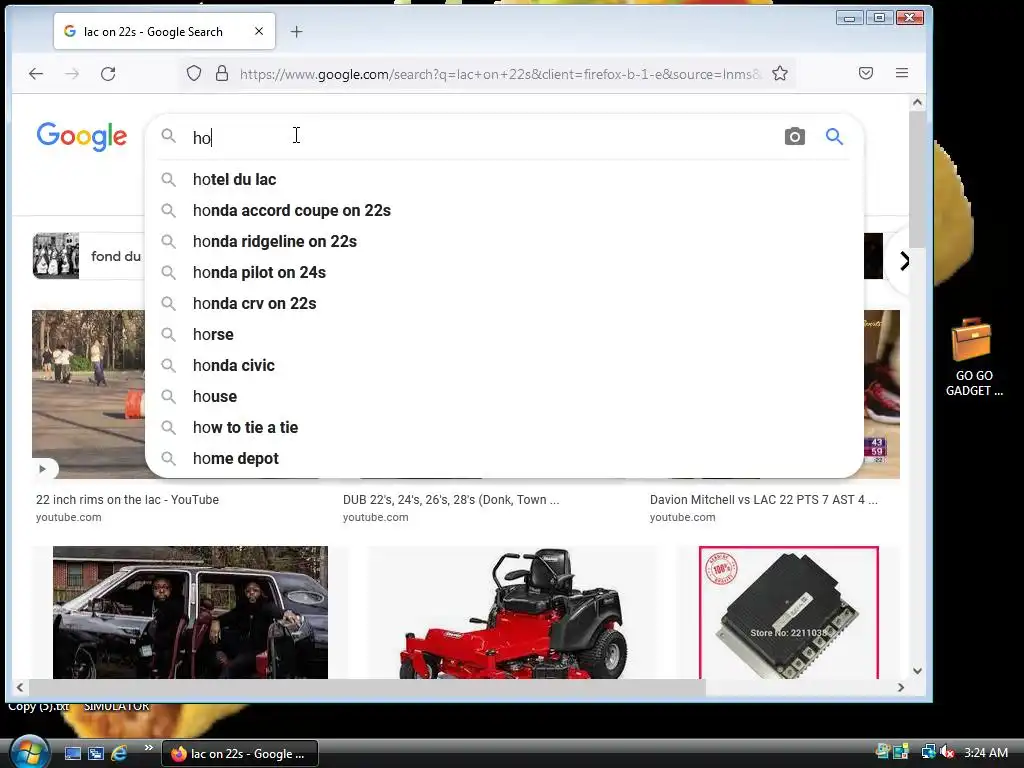This screenshot has width=1024, height=768.
Task: Click the Firefox forward arrow
Action: coord(72,74)
